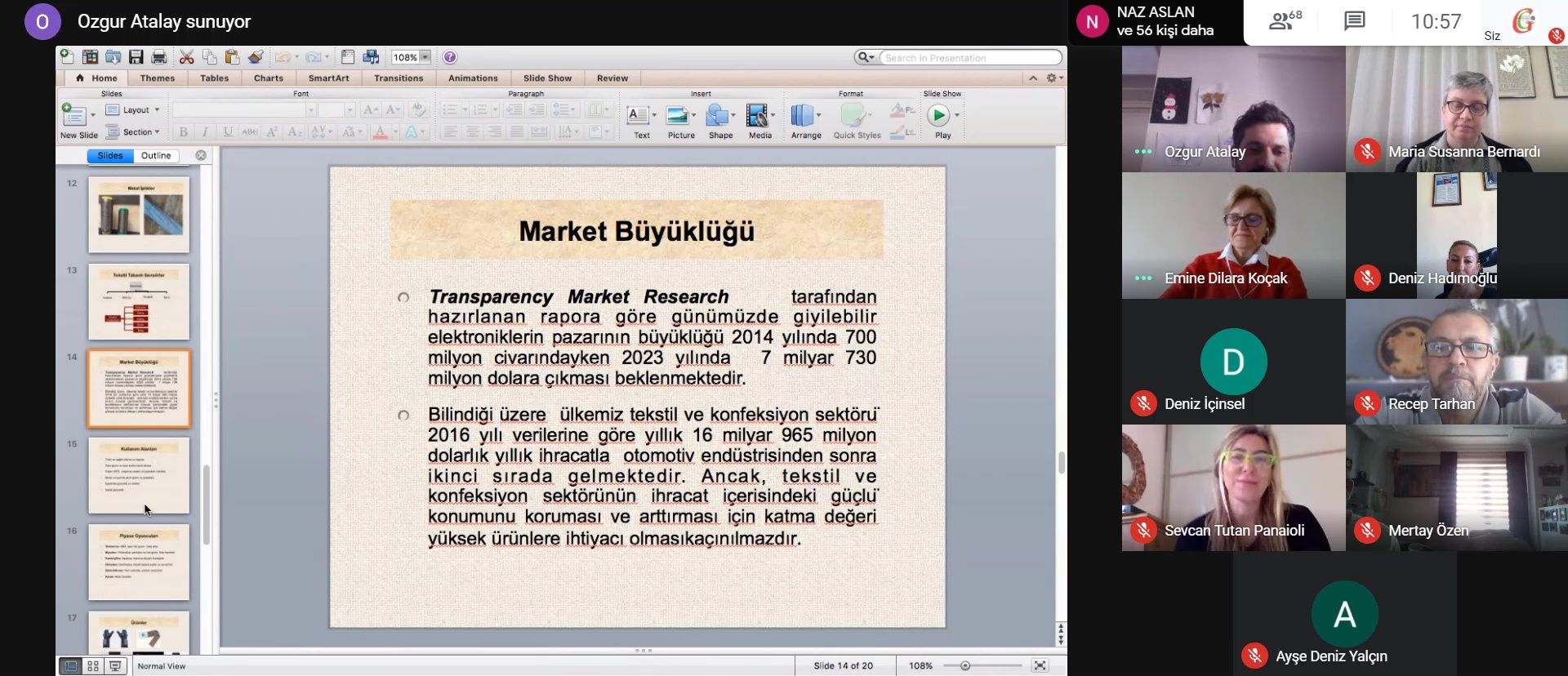
Task: Open the Slide Show ribbon tab
Action: point(547,78)
